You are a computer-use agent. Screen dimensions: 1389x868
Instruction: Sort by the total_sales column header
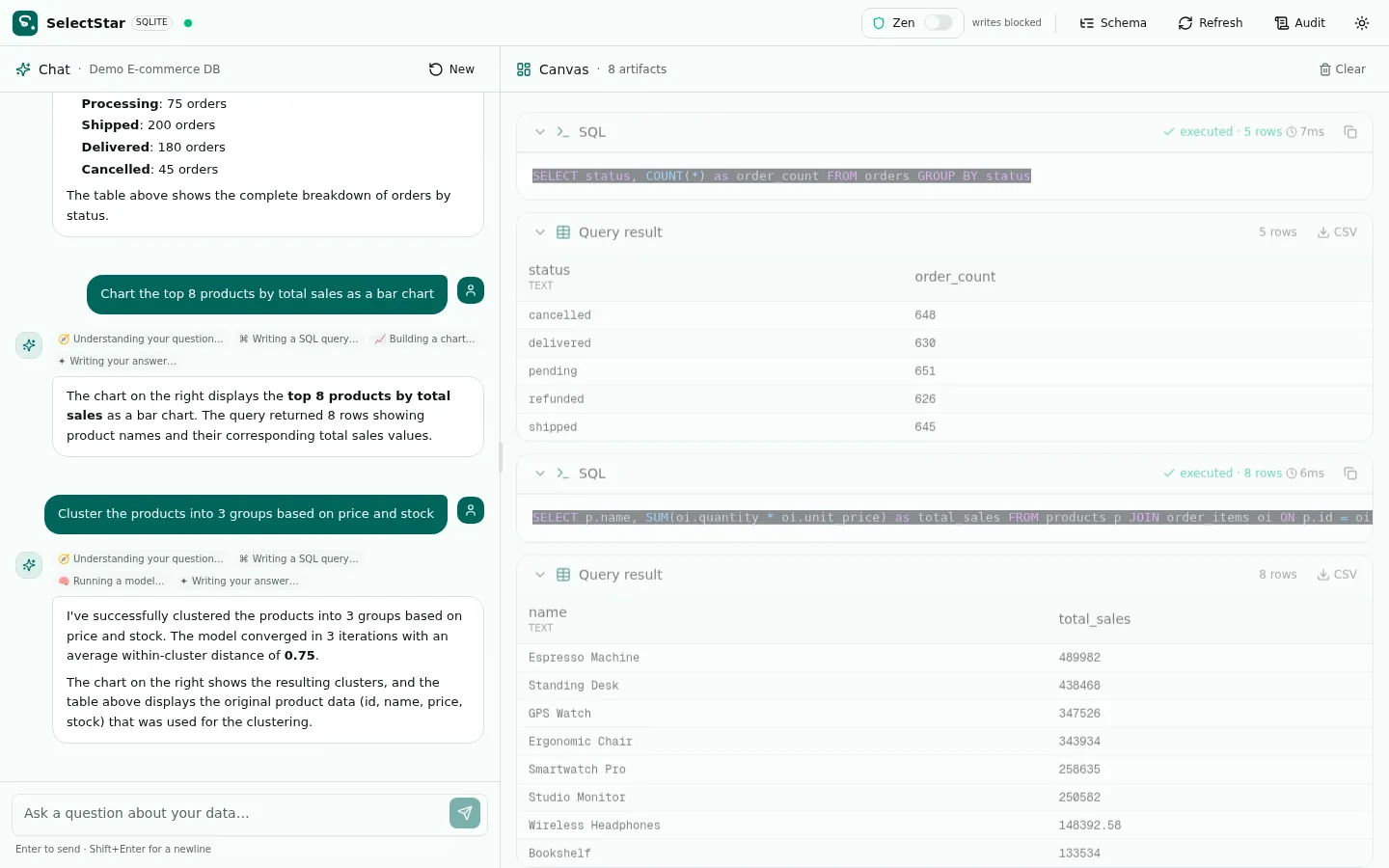pyautogui.click(x=1094, y=619)
